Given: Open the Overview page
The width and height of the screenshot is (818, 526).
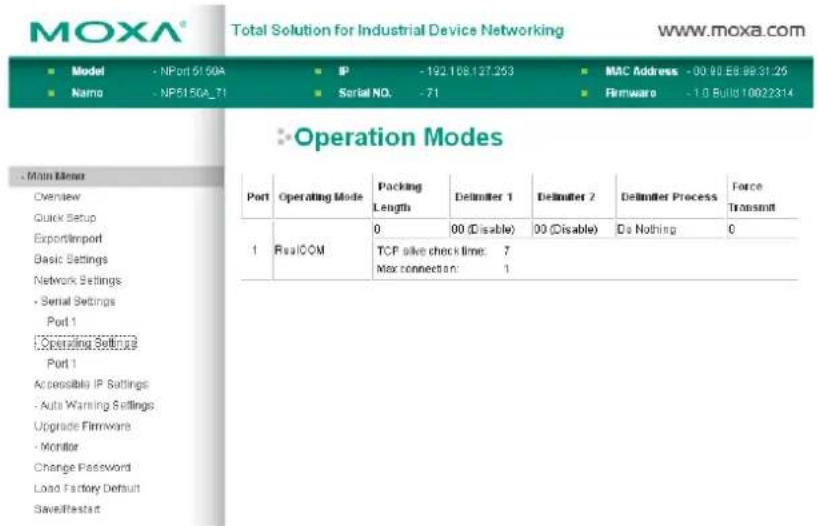Looking at the screenshot, I should coord(57,197).
